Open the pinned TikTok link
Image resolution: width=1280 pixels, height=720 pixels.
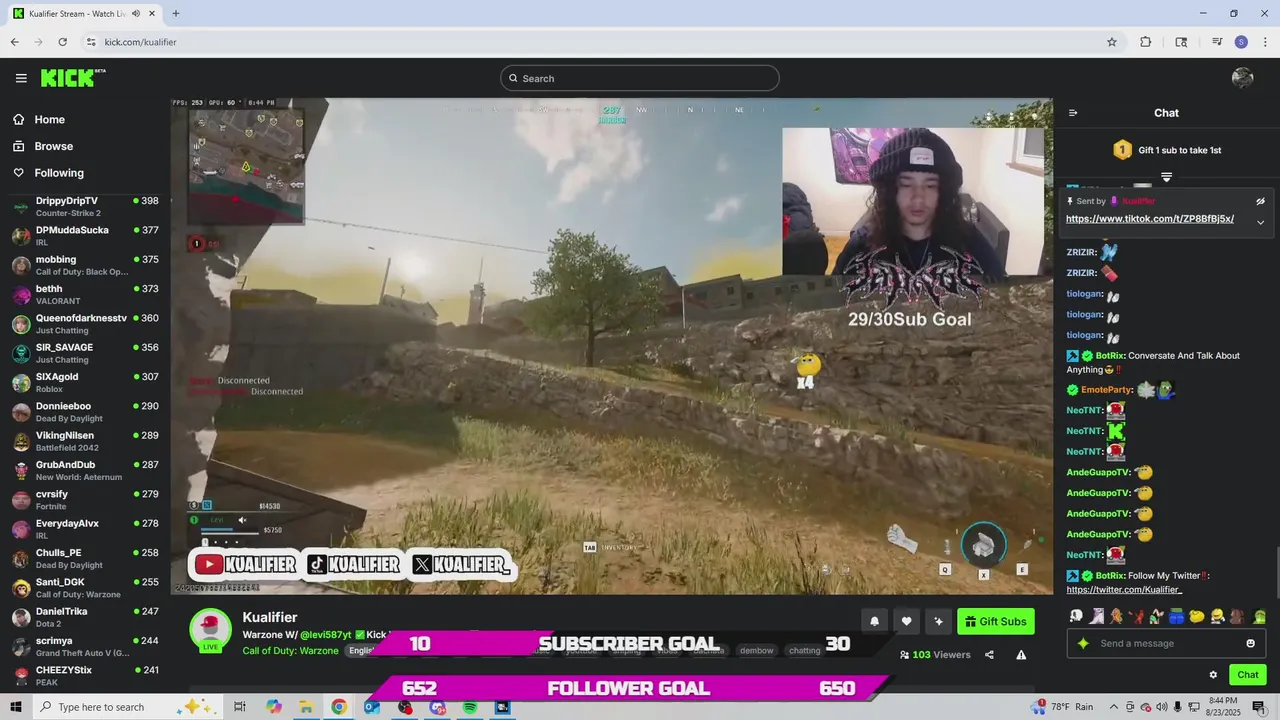point(1150,219)
